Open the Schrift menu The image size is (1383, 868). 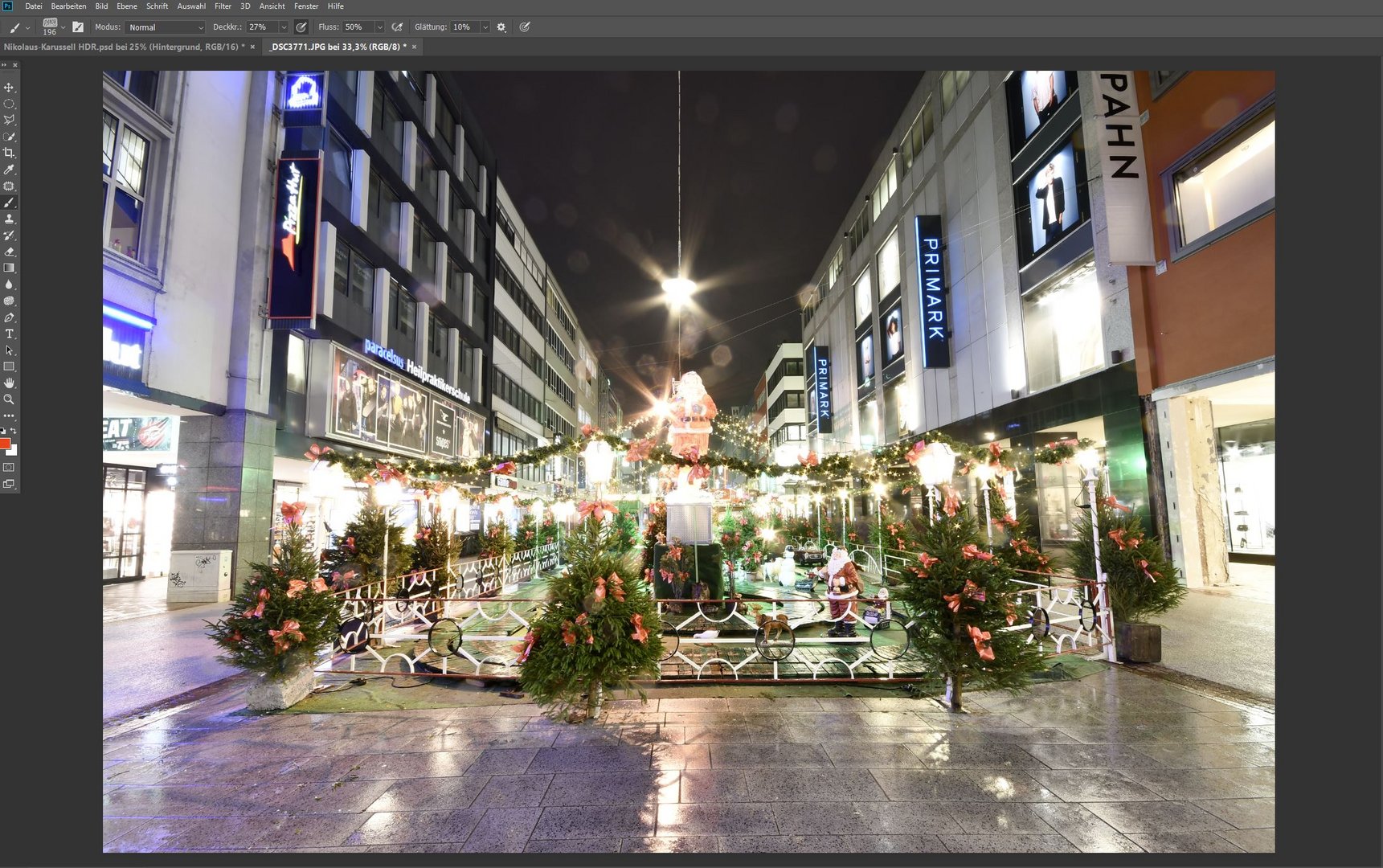click(158, 6)
